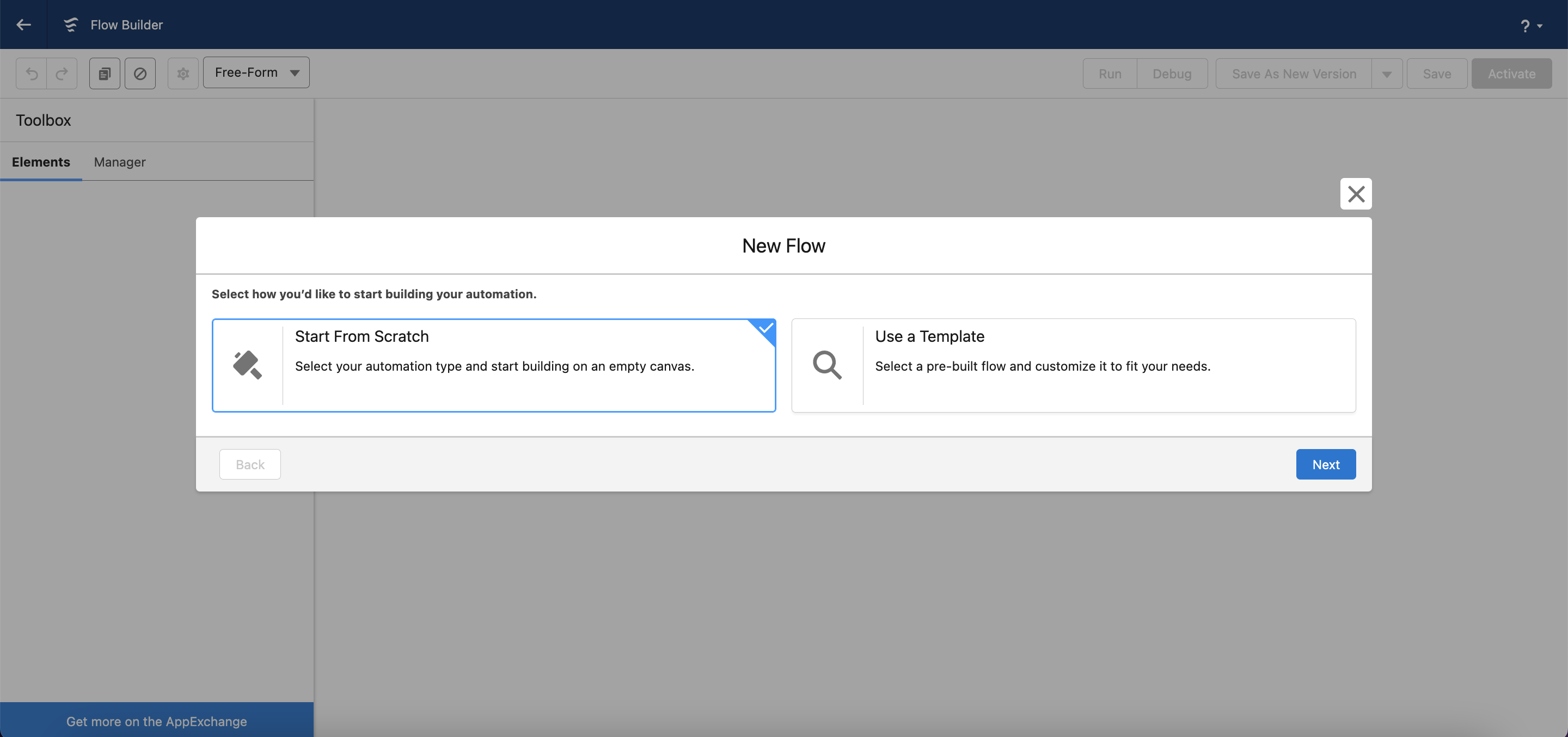
Task: Select the copy elements icon
Action: pyautogui.click(x=104, y=73)
